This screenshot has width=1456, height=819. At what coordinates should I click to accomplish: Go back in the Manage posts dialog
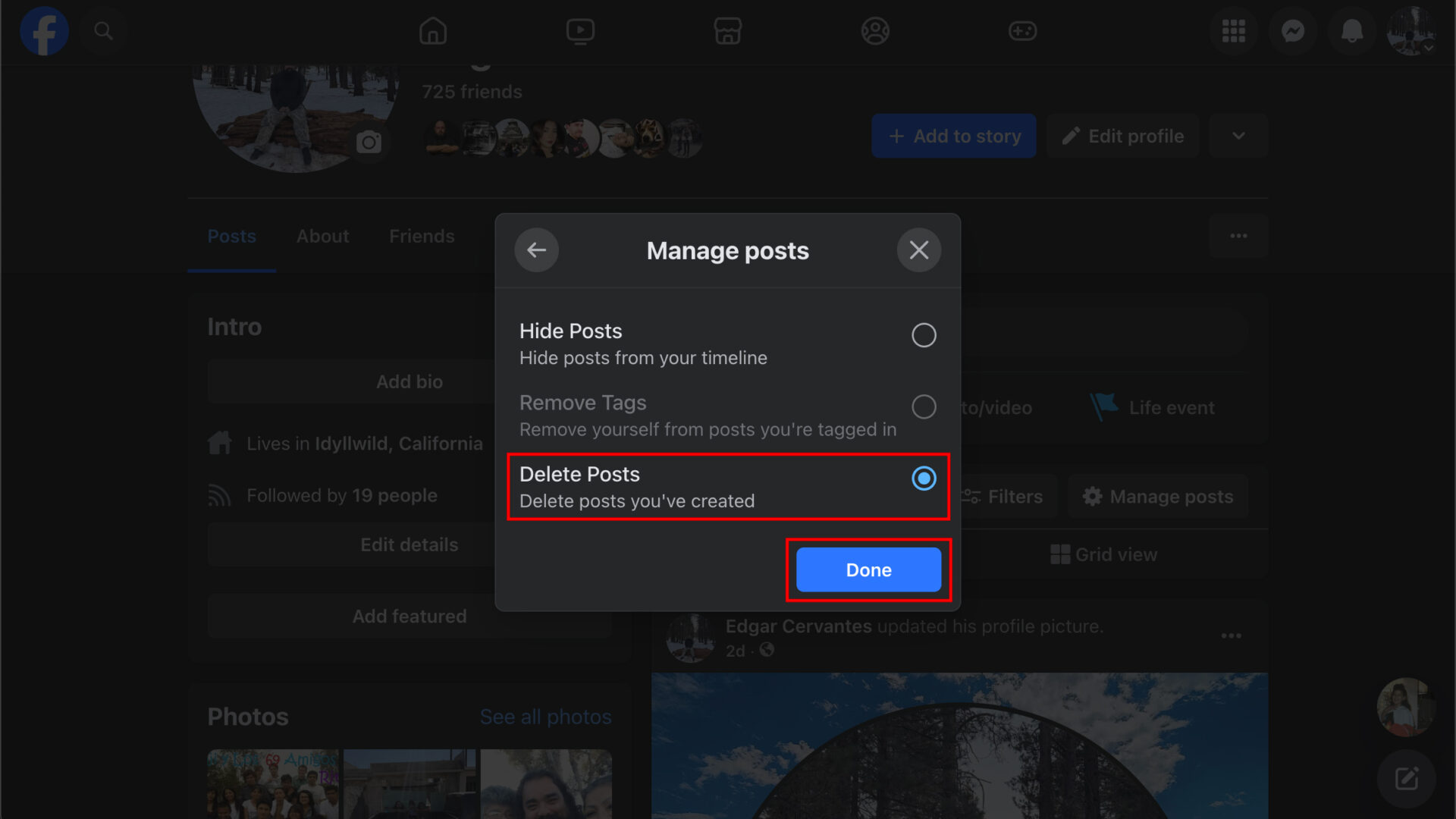pyautogui.click(x=536, y=249)
